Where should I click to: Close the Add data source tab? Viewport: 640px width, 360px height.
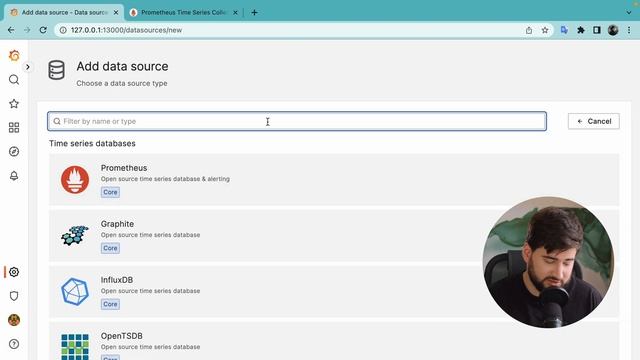[116, 13]
